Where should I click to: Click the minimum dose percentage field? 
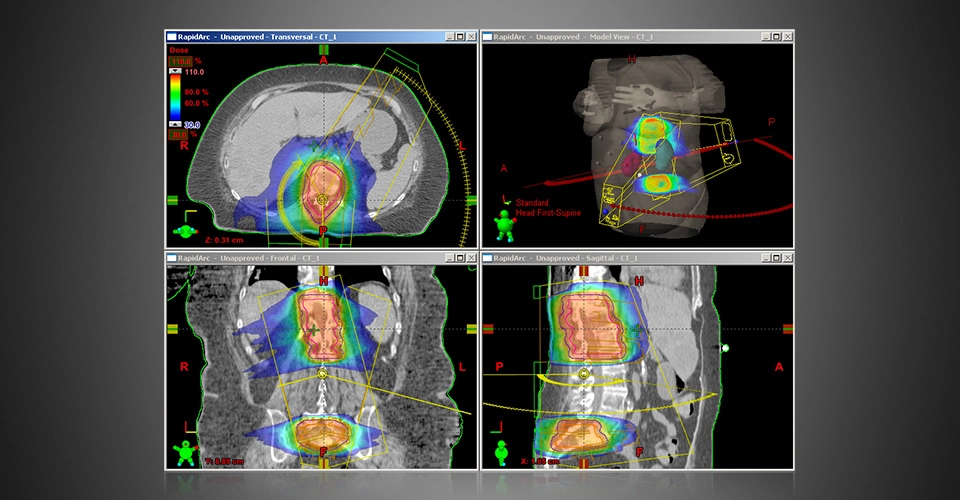(x=176, y=135)
